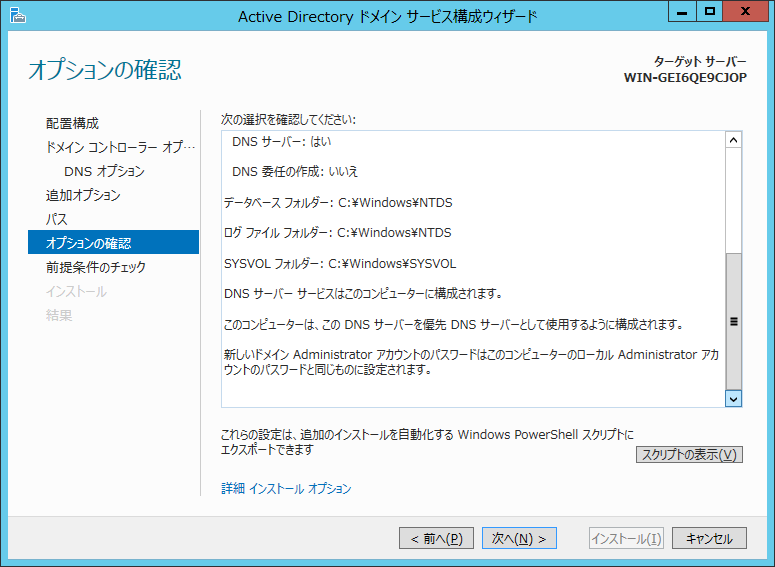Go to the 配置構成 step in sidebar
The height and width of the screenshot is (567, 775).
(72, 123)
